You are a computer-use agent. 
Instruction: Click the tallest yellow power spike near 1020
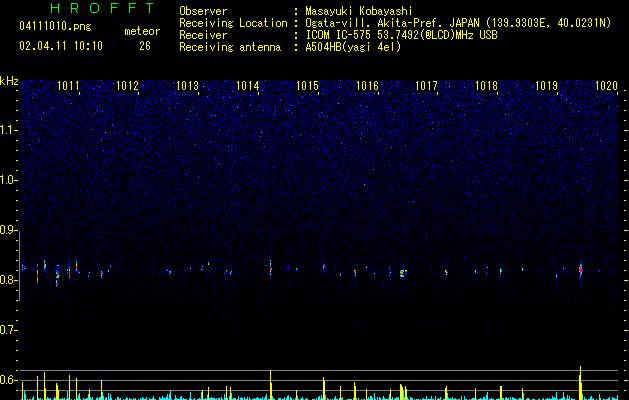[580, 383]
